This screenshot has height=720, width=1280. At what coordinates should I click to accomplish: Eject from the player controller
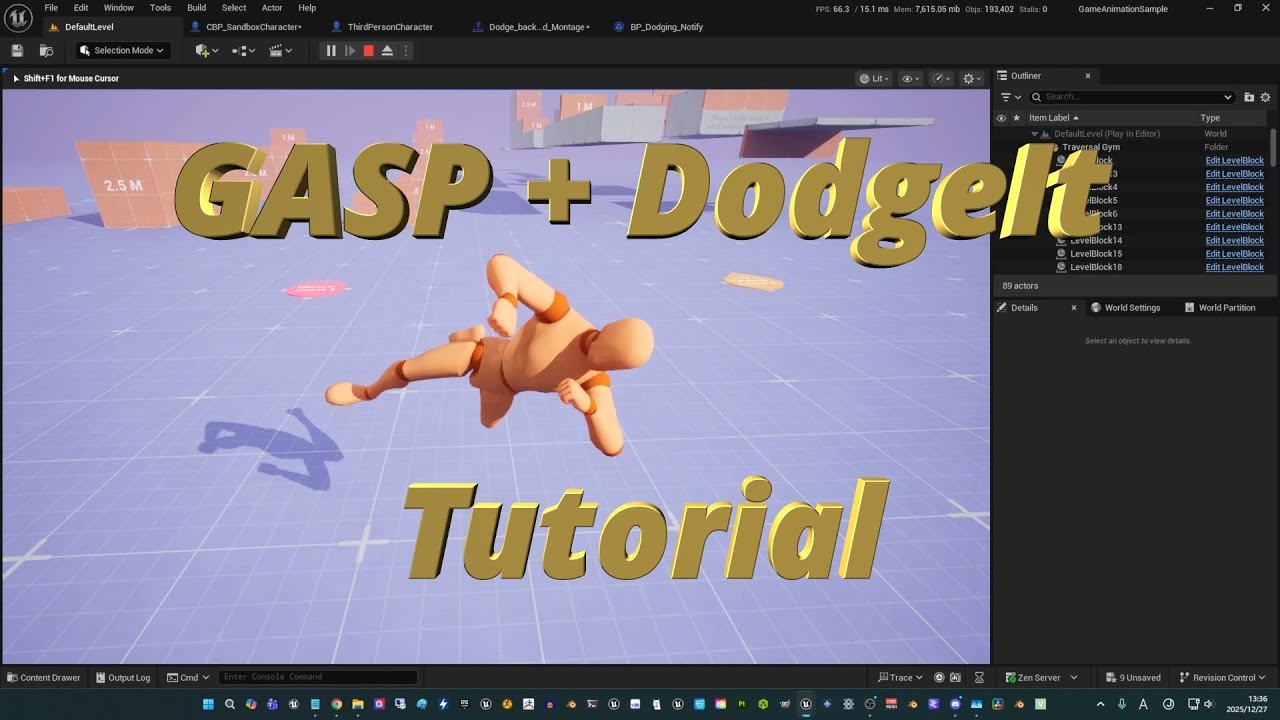click(387, 51)
